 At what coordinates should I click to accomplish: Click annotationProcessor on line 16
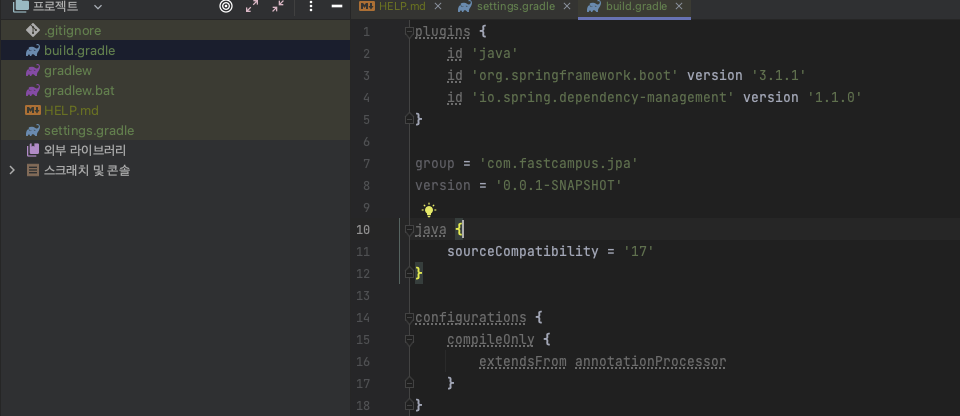(650, 361)
